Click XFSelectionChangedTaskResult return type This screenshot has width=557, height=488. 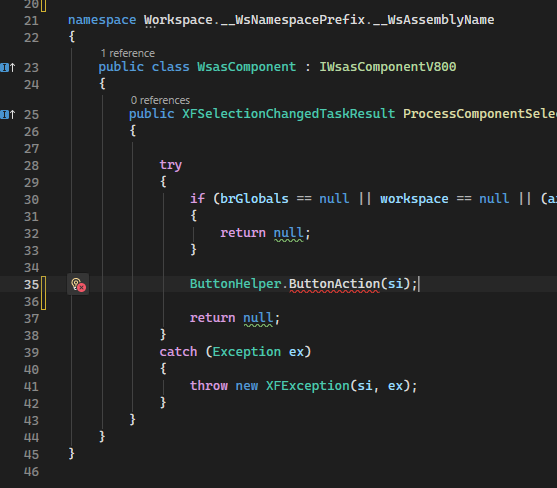point(288,114)
